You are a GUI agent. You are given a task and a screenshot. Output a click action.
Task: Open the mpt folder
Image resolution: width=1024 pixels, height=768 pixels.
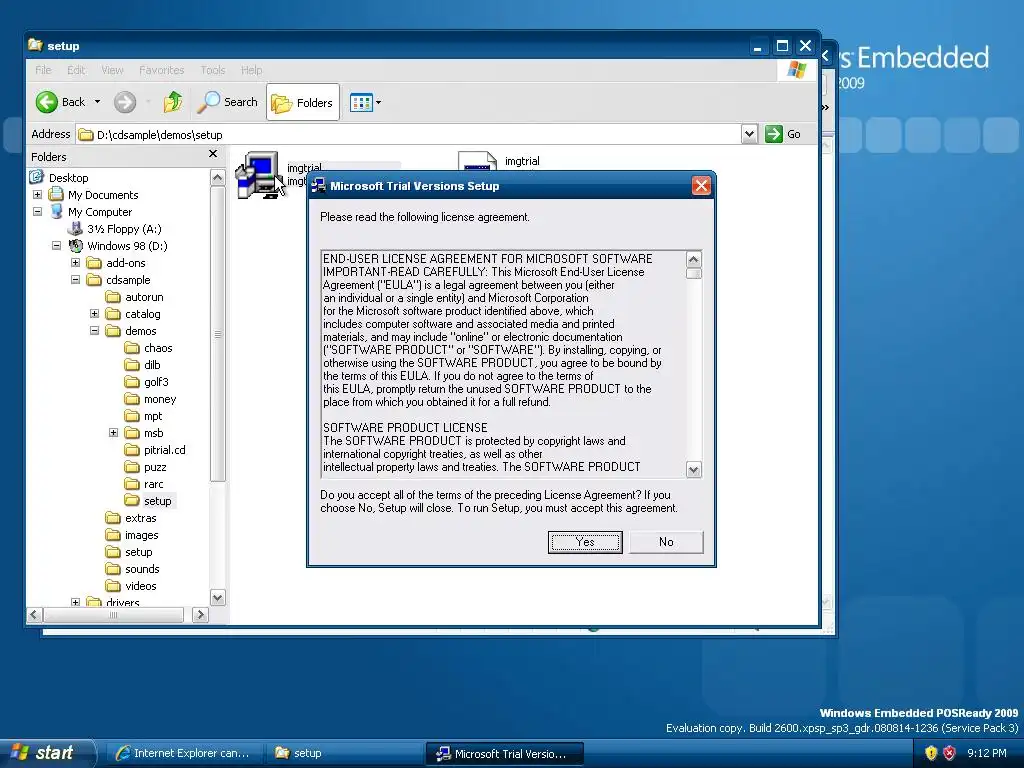[x=153, y=415]
